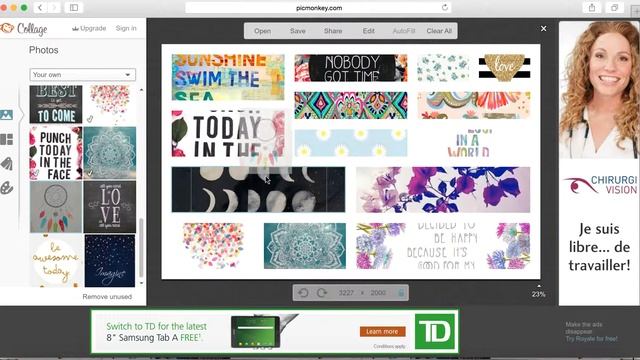This screenshot has height=360, width=640.
Task: Click Remove unused below photo list
Action: point(107,297)
